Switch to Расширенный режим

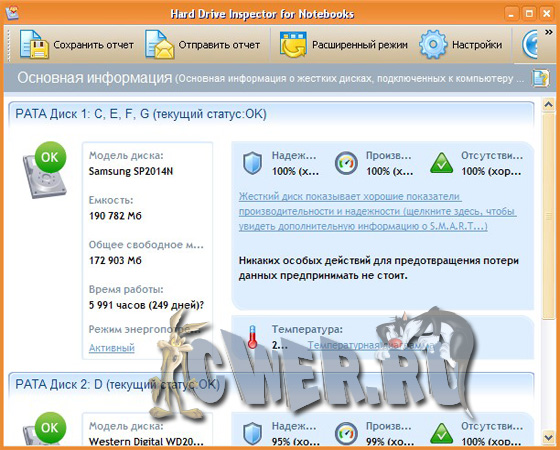pyautogui.click(x=344, y=45)
